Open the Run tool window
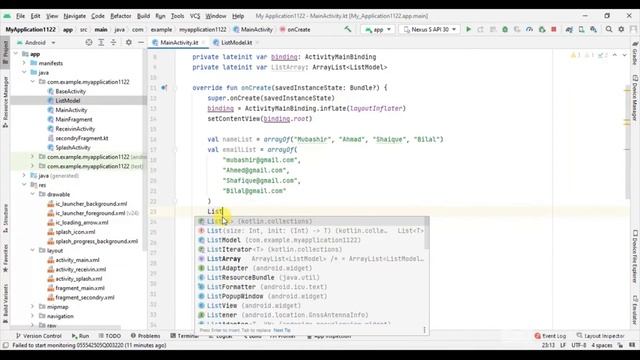Image resolution: width=640 pixels, height=360 pixels. [80, 336]
